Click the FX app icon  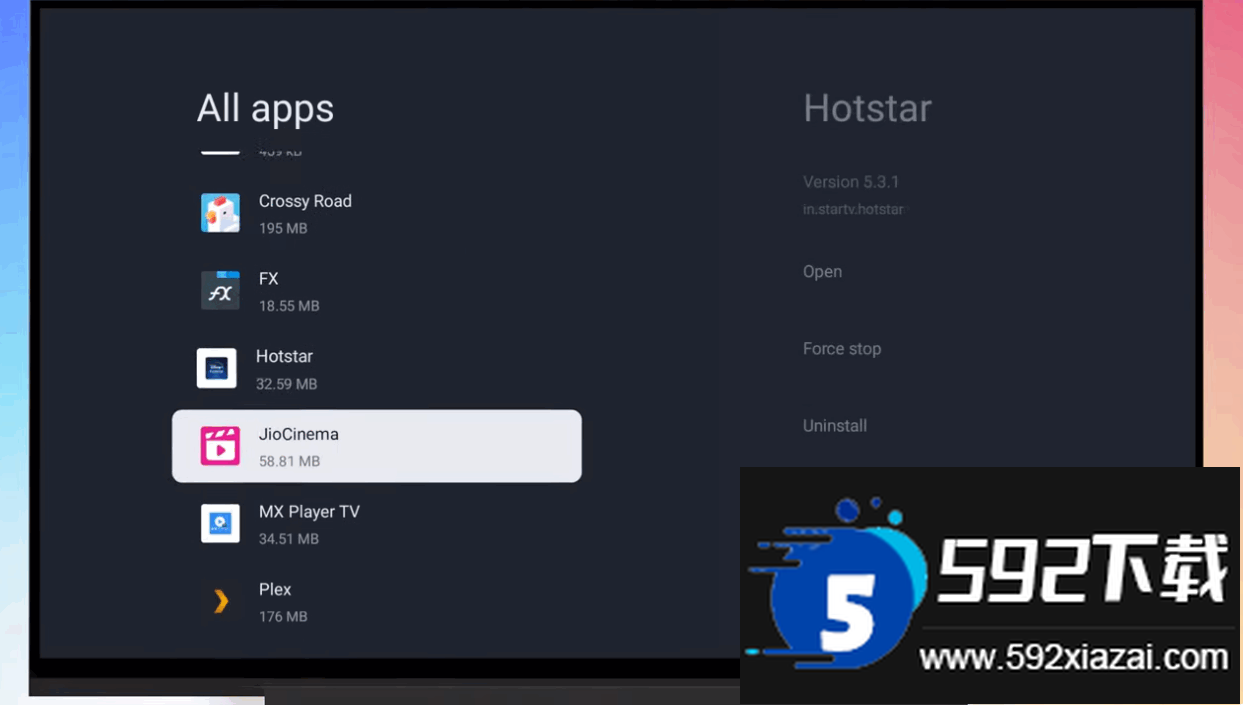click(x=220, y=290)
